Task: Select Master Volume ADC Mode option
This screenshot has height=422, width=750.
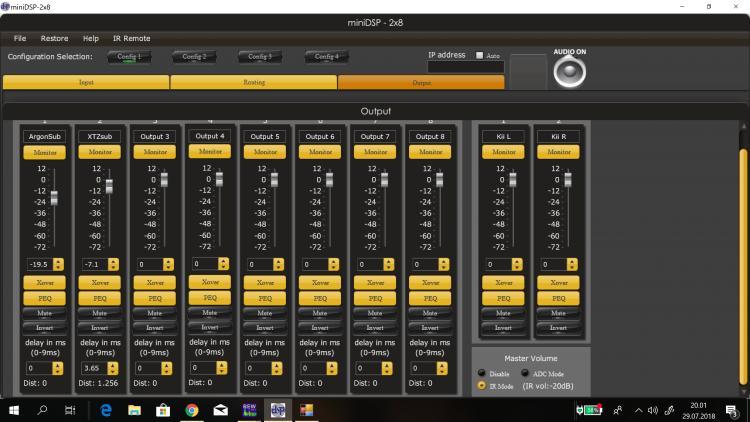Action: click(525, 373)
